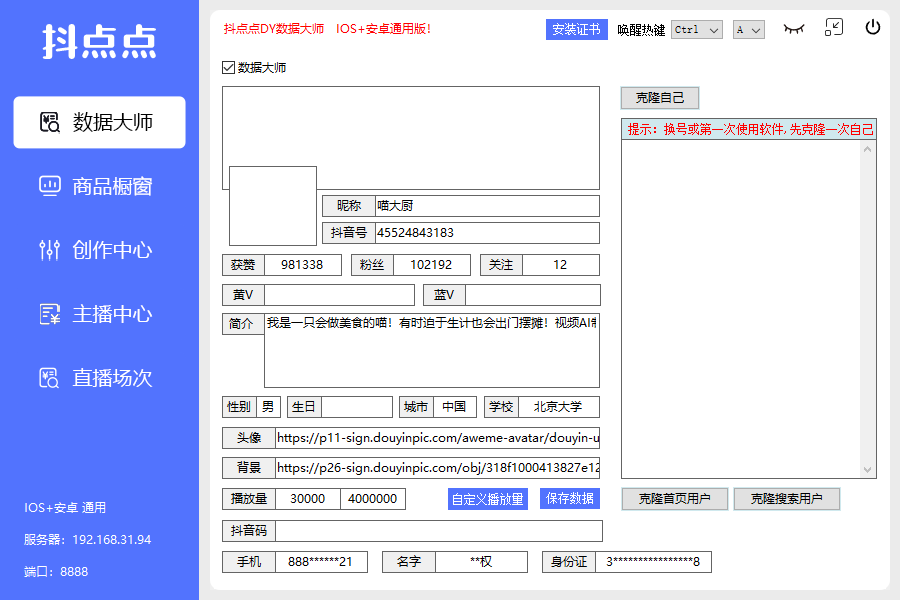Click the 性别 value 男
Image resolution: width=900 pixels, height=600 pixels.
268,407
